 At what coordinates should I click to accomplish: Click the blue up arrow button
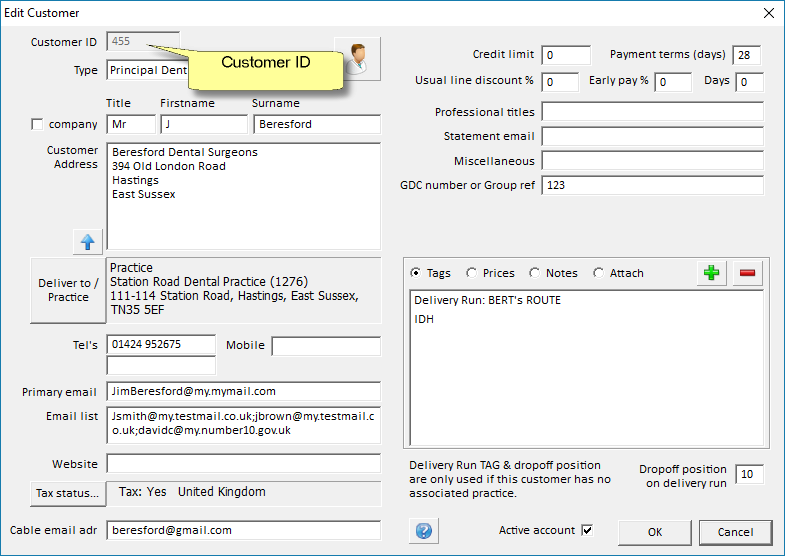pyautogui.click(x=88, y=242)
